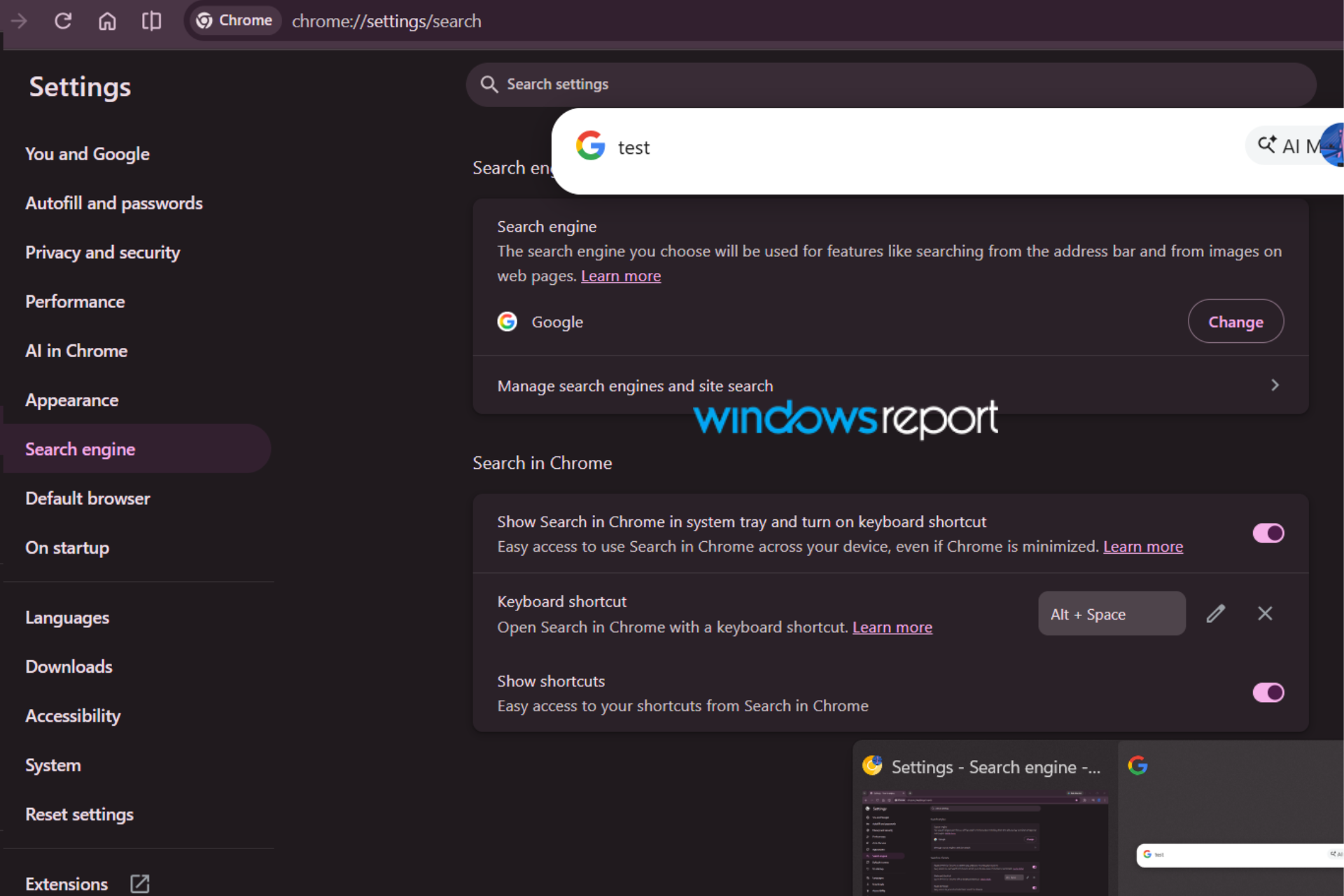
Task: Focus the Search settings field
Action: [x=890, y=85]
